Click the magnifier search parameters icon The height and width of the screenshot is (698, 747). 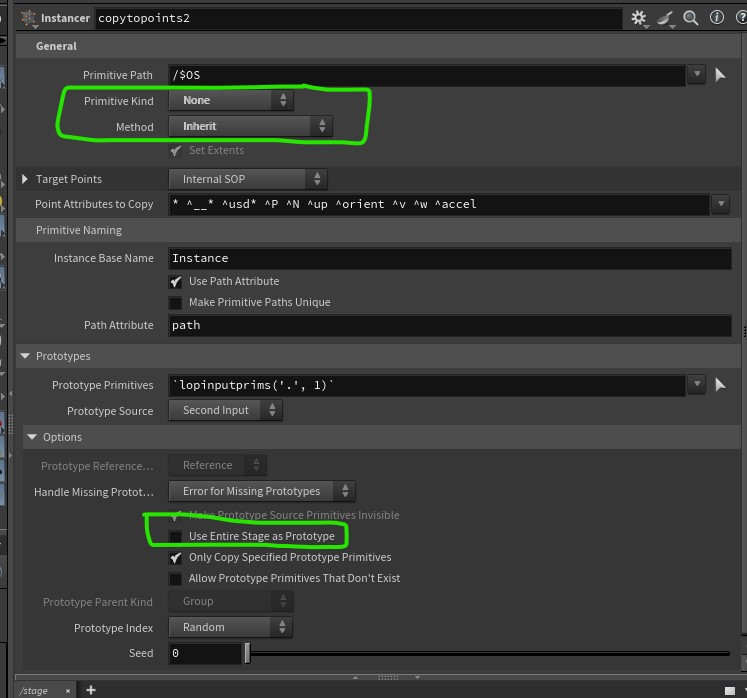coord(690,18)
